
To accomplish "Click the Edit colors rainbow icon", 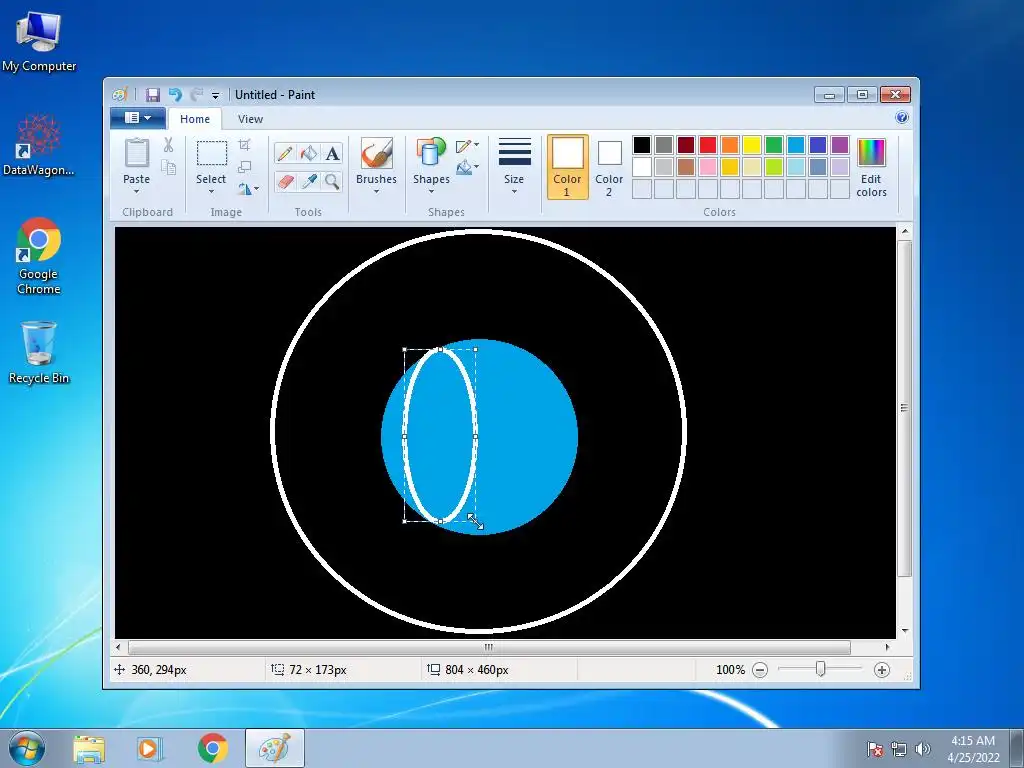I will (871, 153).
